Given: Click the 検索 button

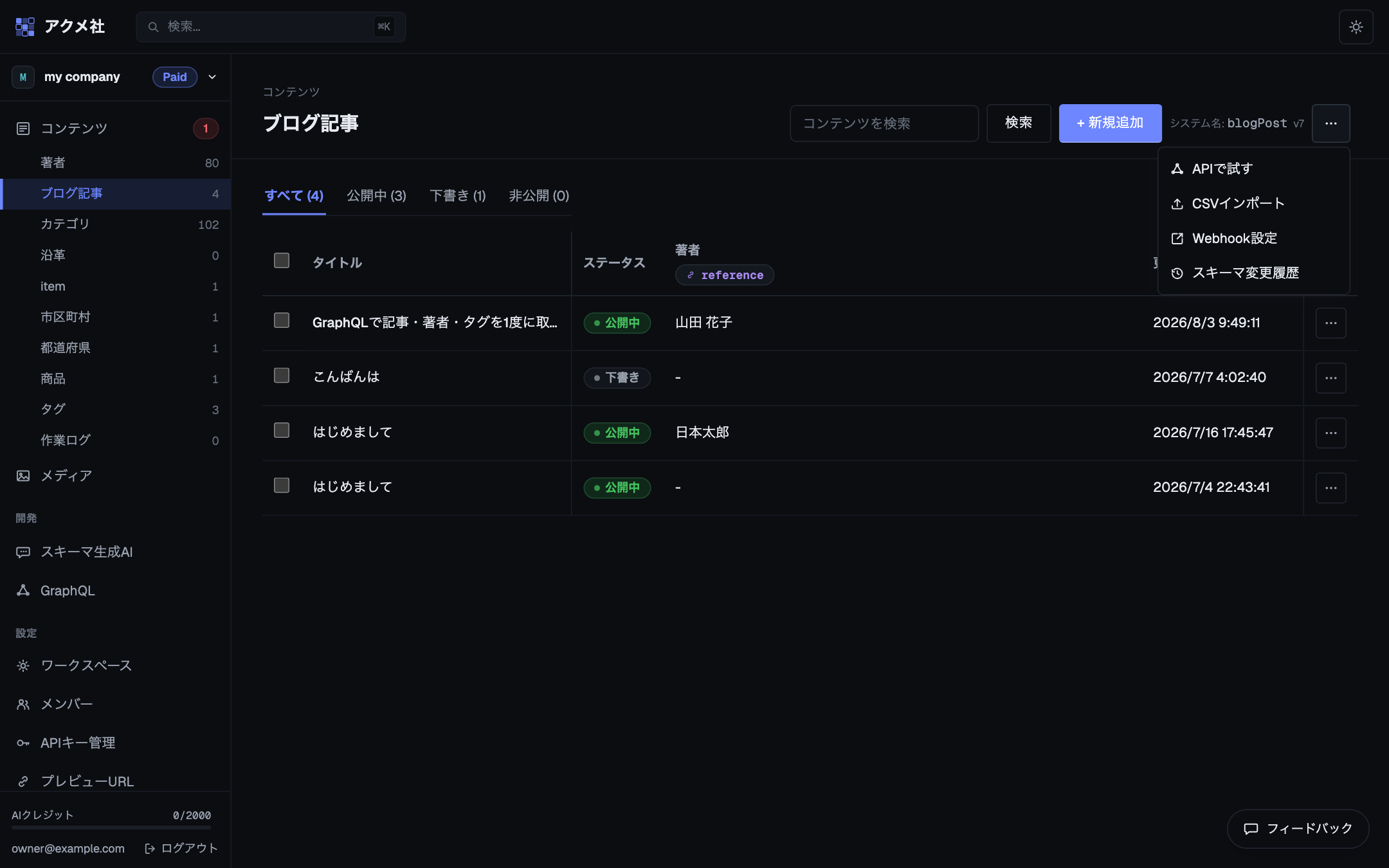Looking at the screenshot, I should [x=1019, y=123].
